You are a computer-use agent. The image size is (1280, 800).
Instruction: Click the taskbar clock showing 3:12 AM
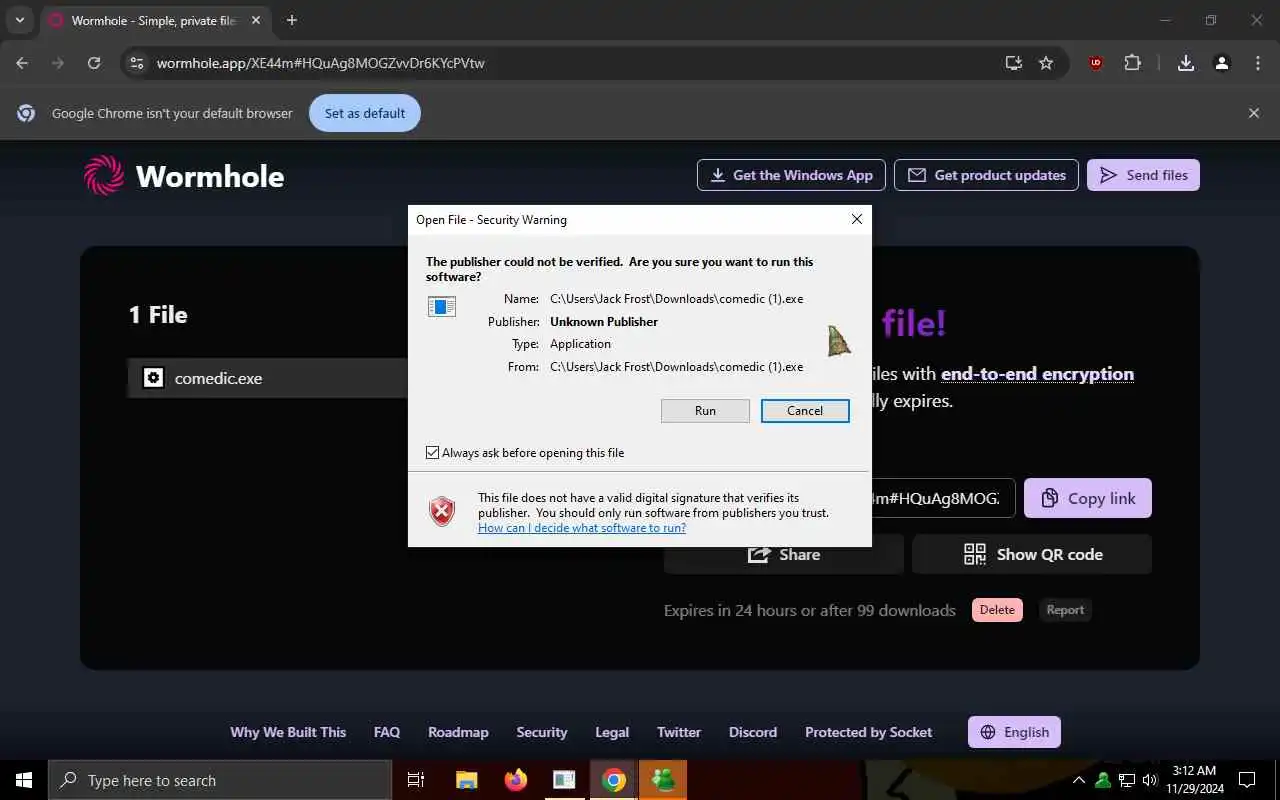(1194, 780)
